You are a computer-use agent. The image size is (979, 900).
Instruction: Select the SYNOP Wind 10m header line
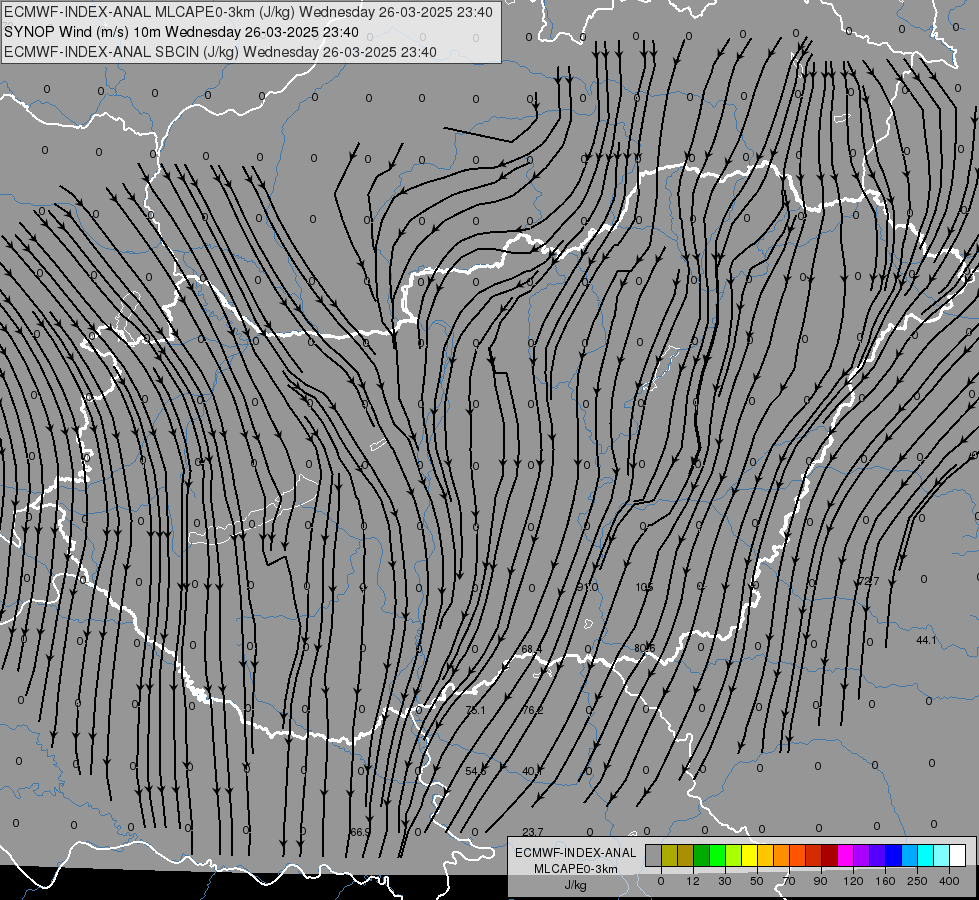[181, 32]
